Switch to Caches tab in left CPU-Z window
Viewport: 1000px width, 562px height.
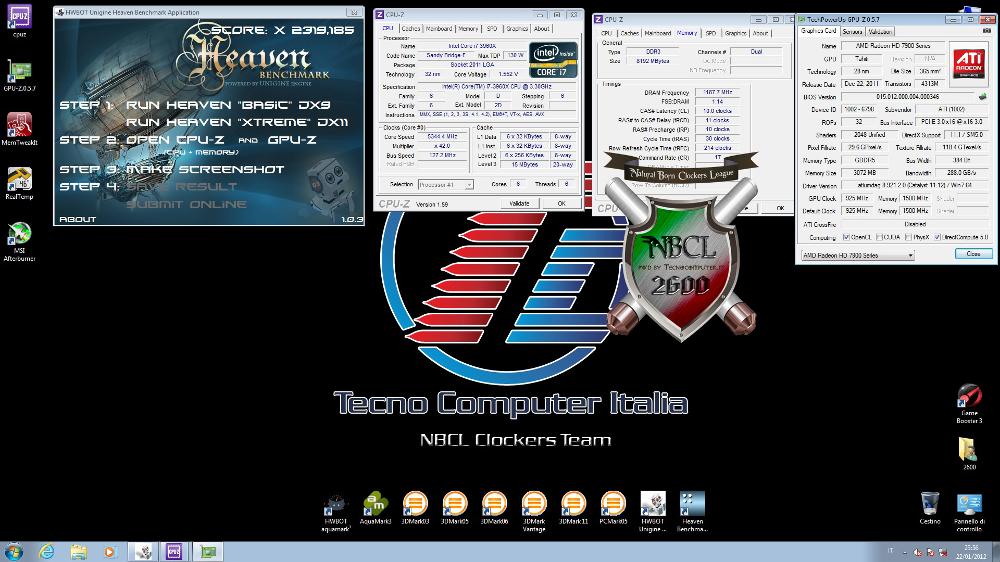pos(411,29)
